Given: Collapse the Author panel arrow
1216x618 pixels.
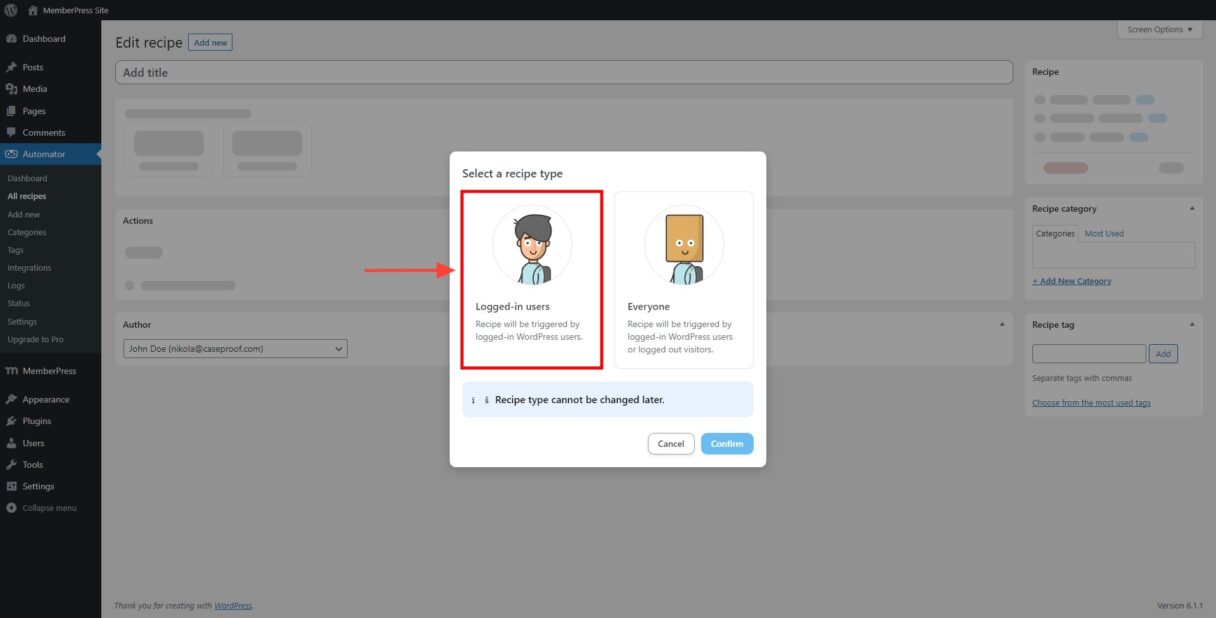Looking at the screenshot, I should point(1002,324).
